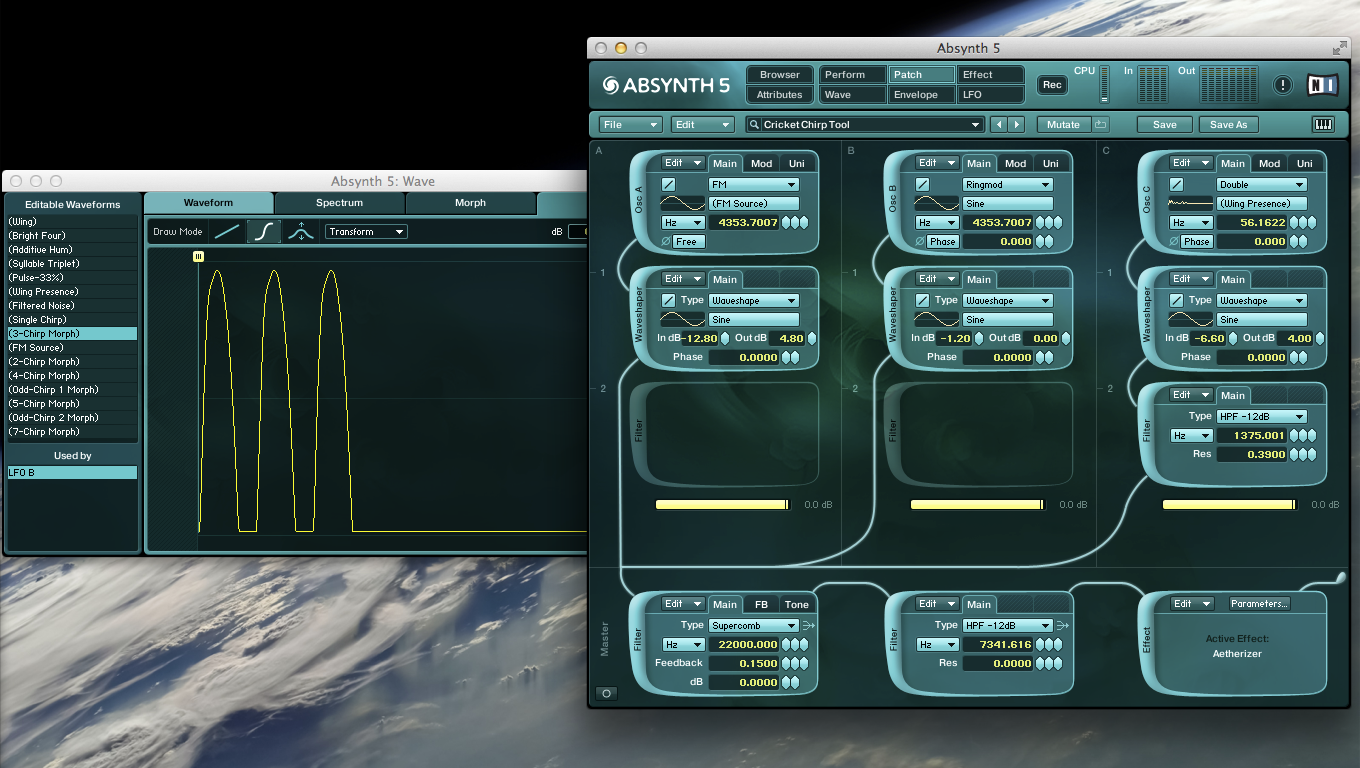
Task: Toggle Osc B Phase mode button
Action: [x=943, y=242]
